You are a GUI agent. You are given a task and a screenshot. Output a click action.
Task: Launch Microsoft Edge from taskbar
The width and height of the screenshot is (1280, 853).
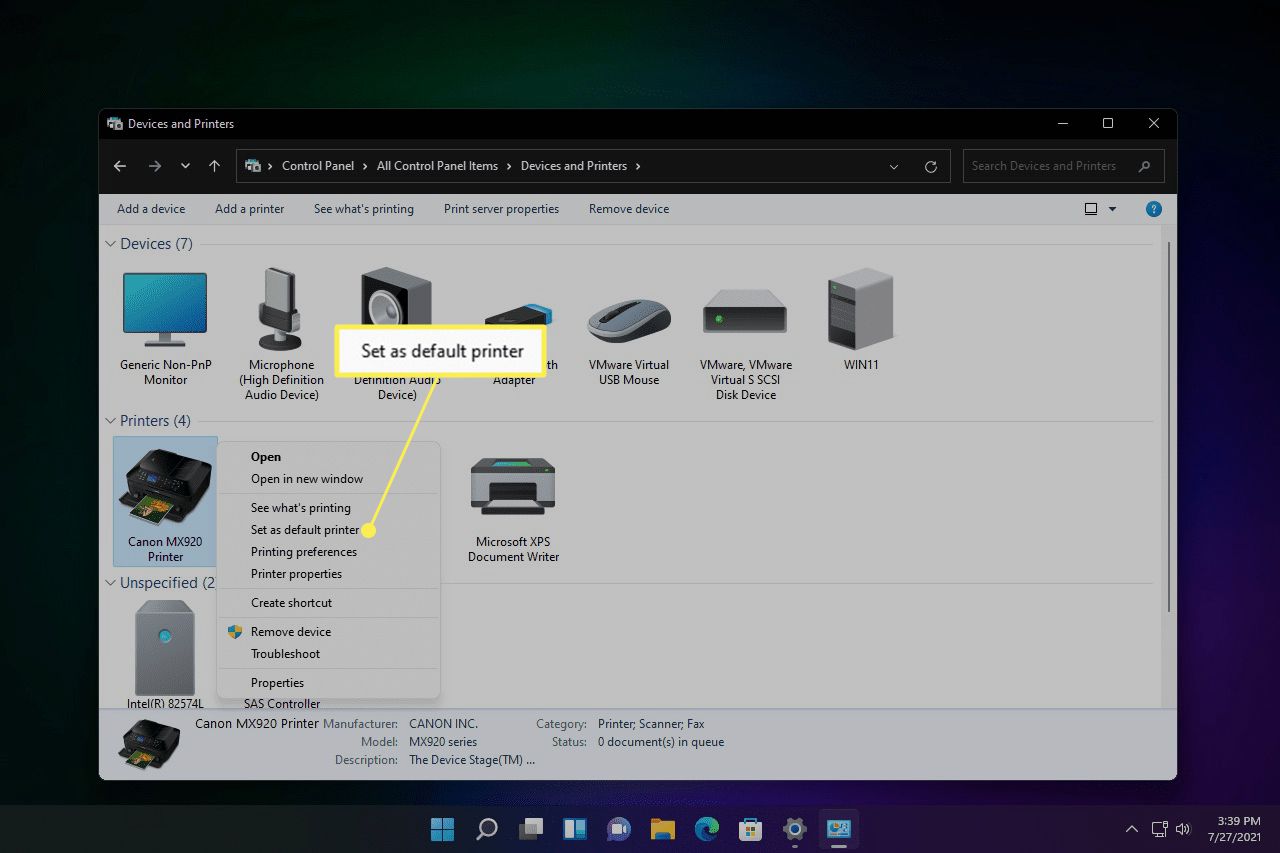click(707, 829)
